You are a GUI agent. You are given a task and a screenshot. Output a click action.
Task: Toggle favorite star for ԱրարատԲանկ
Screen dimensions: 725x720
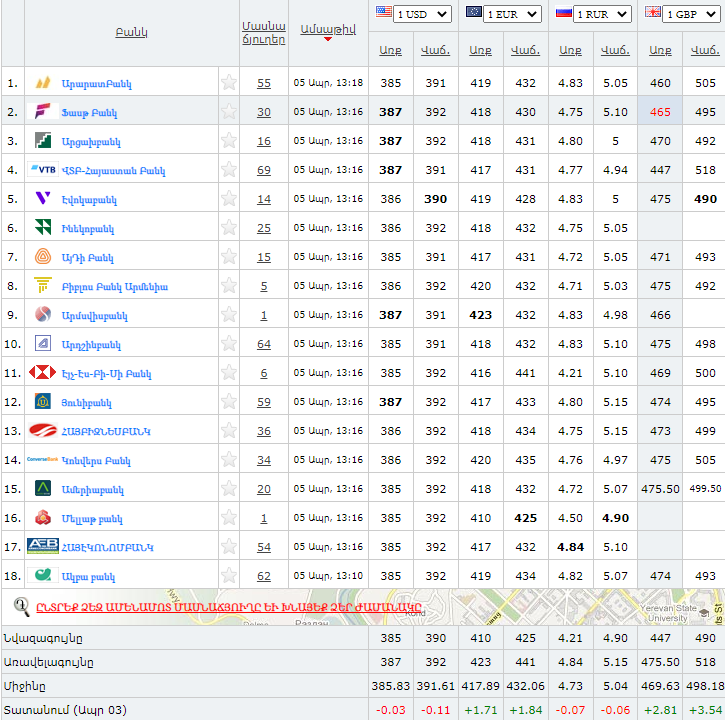click(229, 83)
